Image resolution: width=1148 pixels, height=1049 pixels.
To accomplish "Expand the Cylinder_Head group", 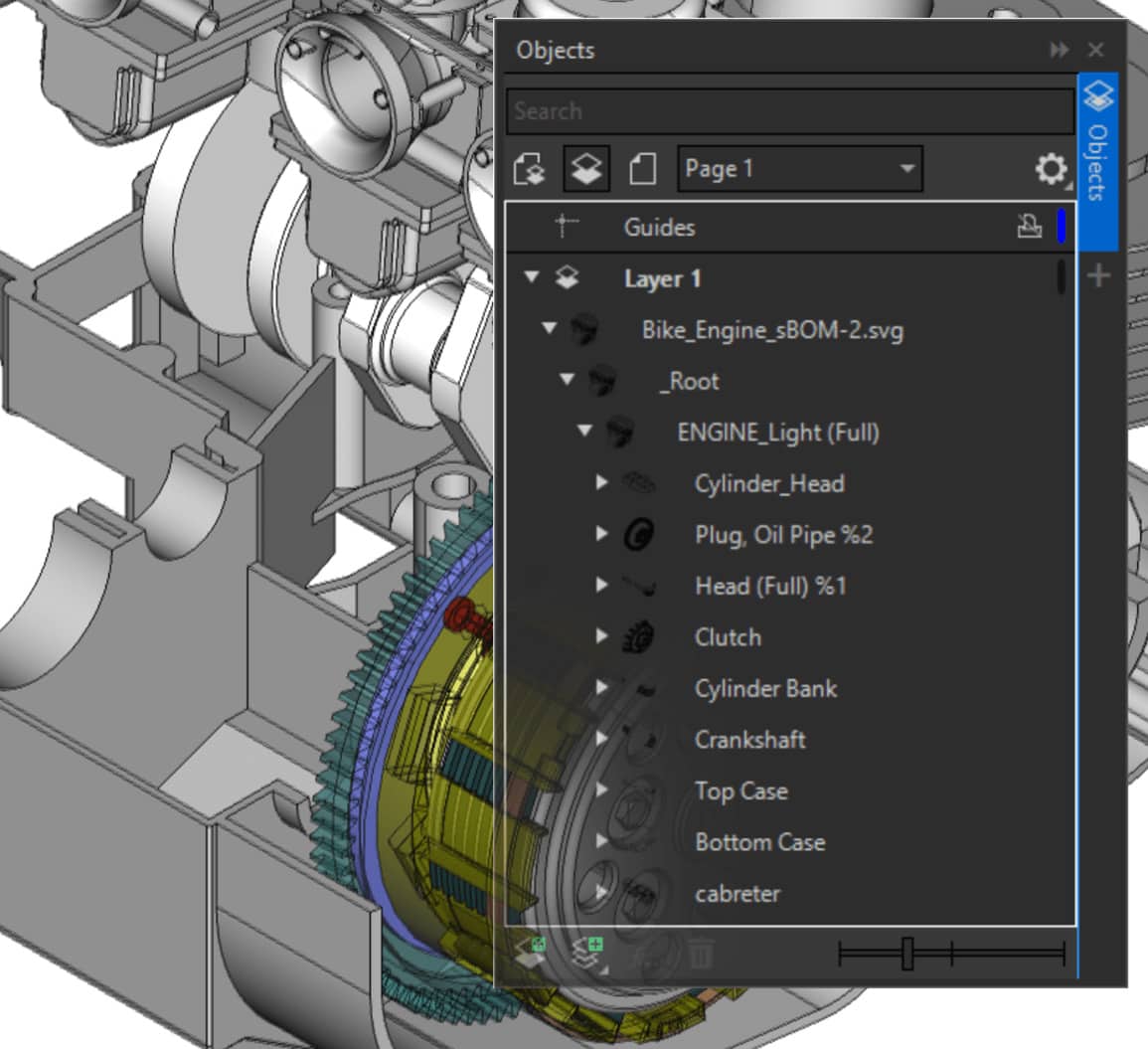I will 601,483.
